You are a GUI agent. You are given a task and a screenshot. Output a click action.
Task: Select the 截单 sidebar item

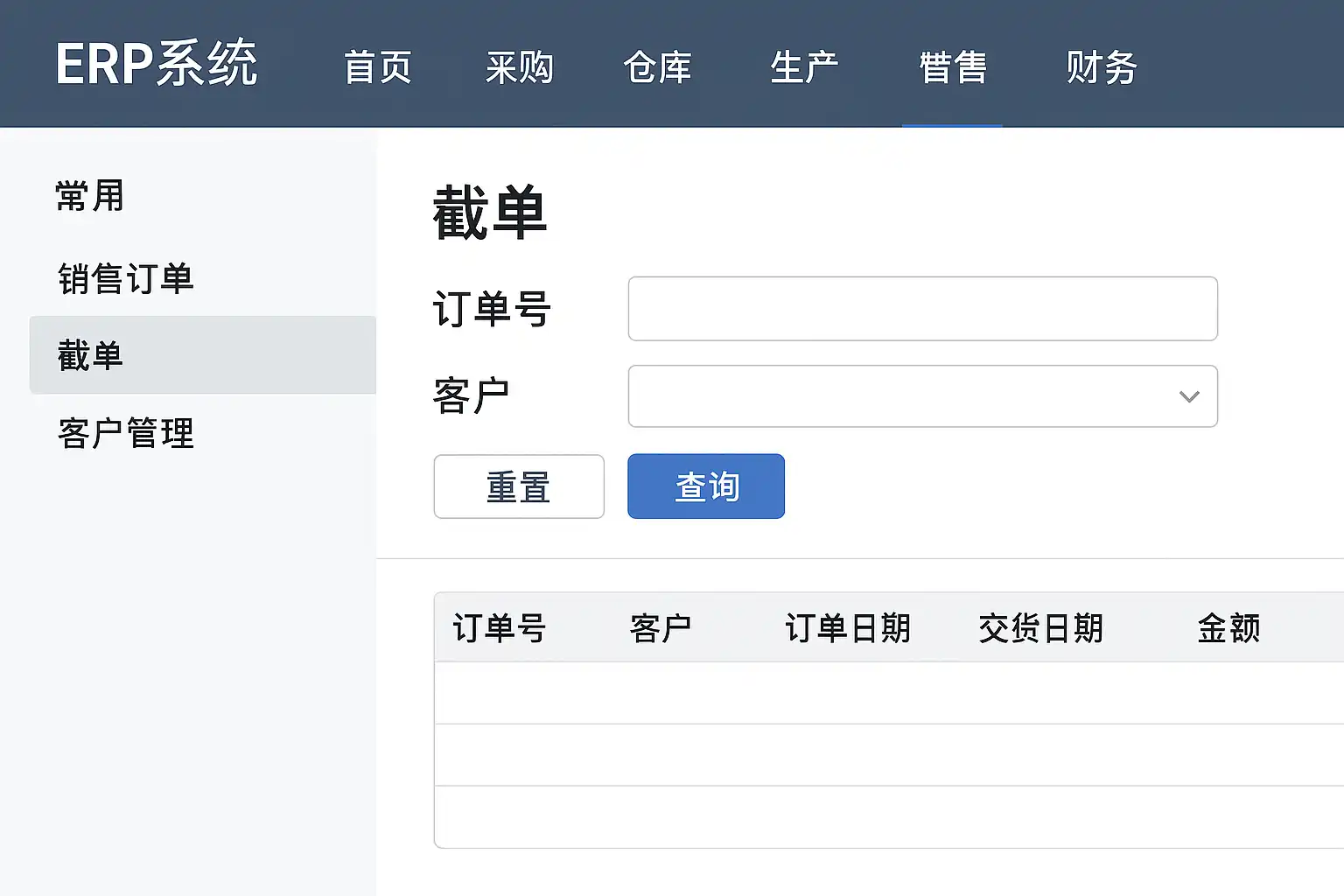pos(91,355)
